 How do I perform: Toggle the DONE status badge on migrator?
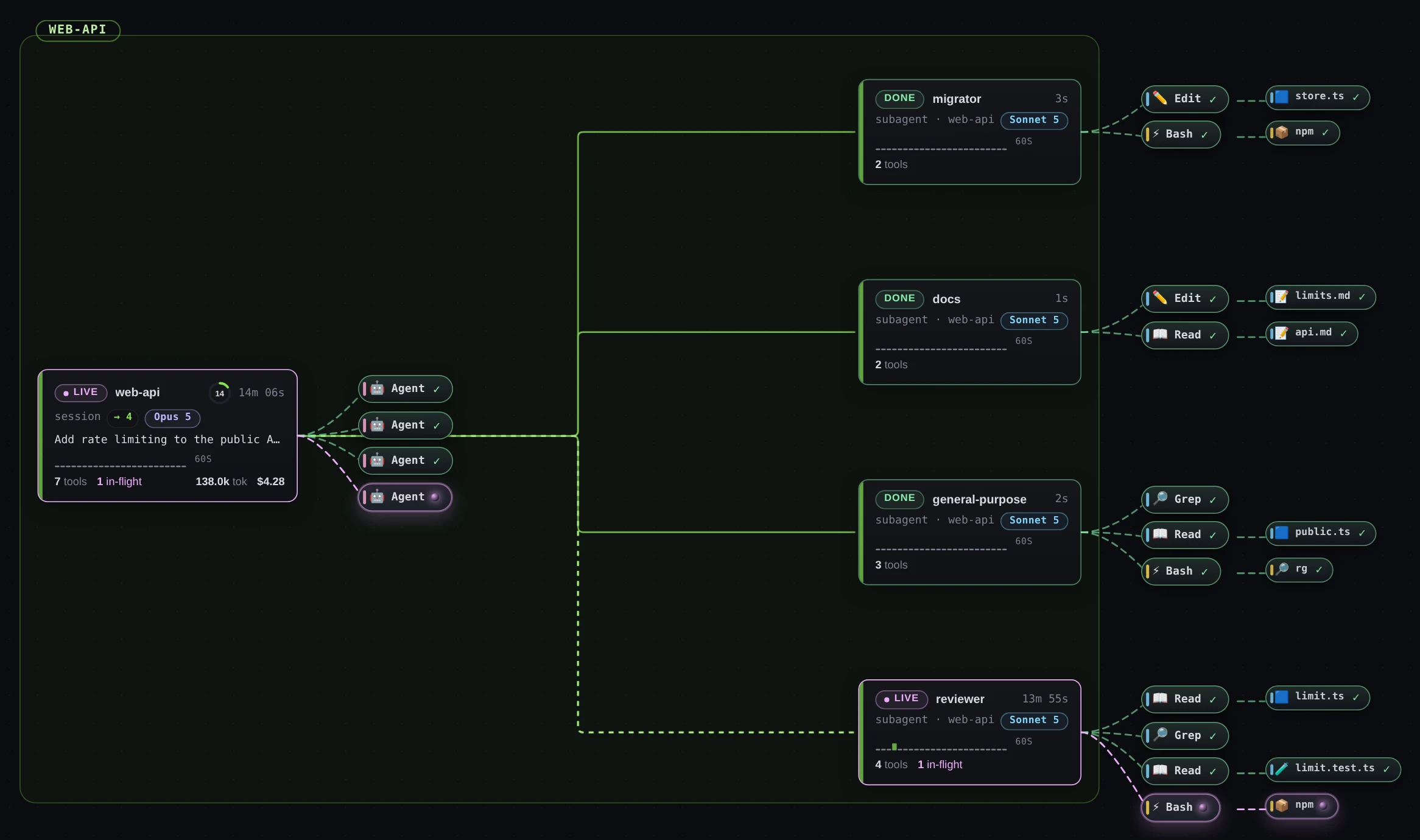pos(899,99)
